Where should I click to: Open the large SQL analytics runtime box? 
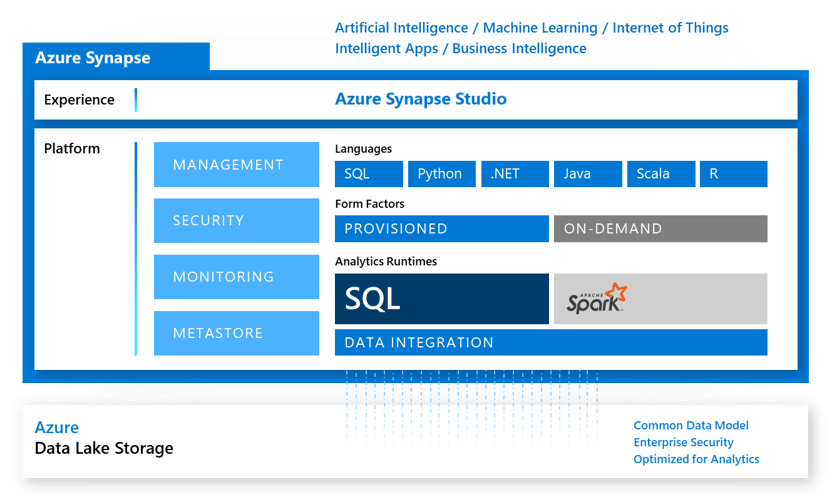(x=441, y=299)
